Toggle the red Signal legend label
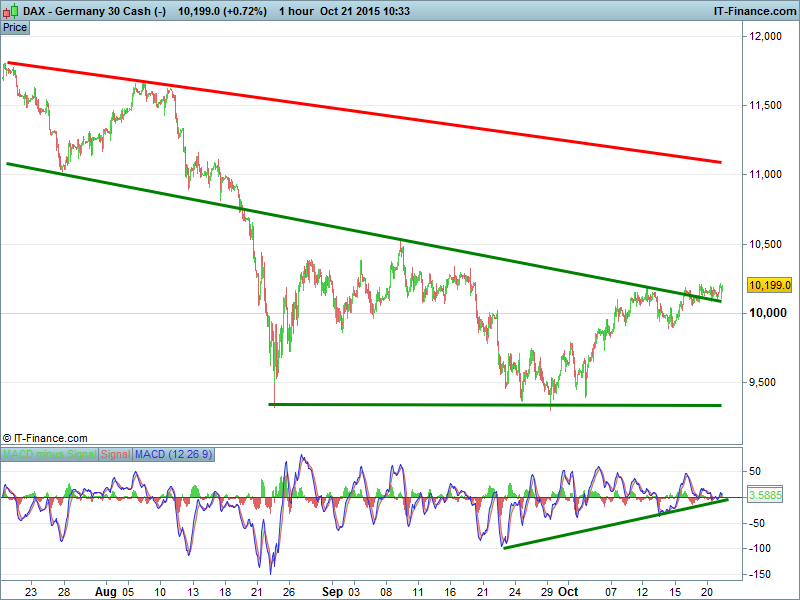 pos(115,455)
